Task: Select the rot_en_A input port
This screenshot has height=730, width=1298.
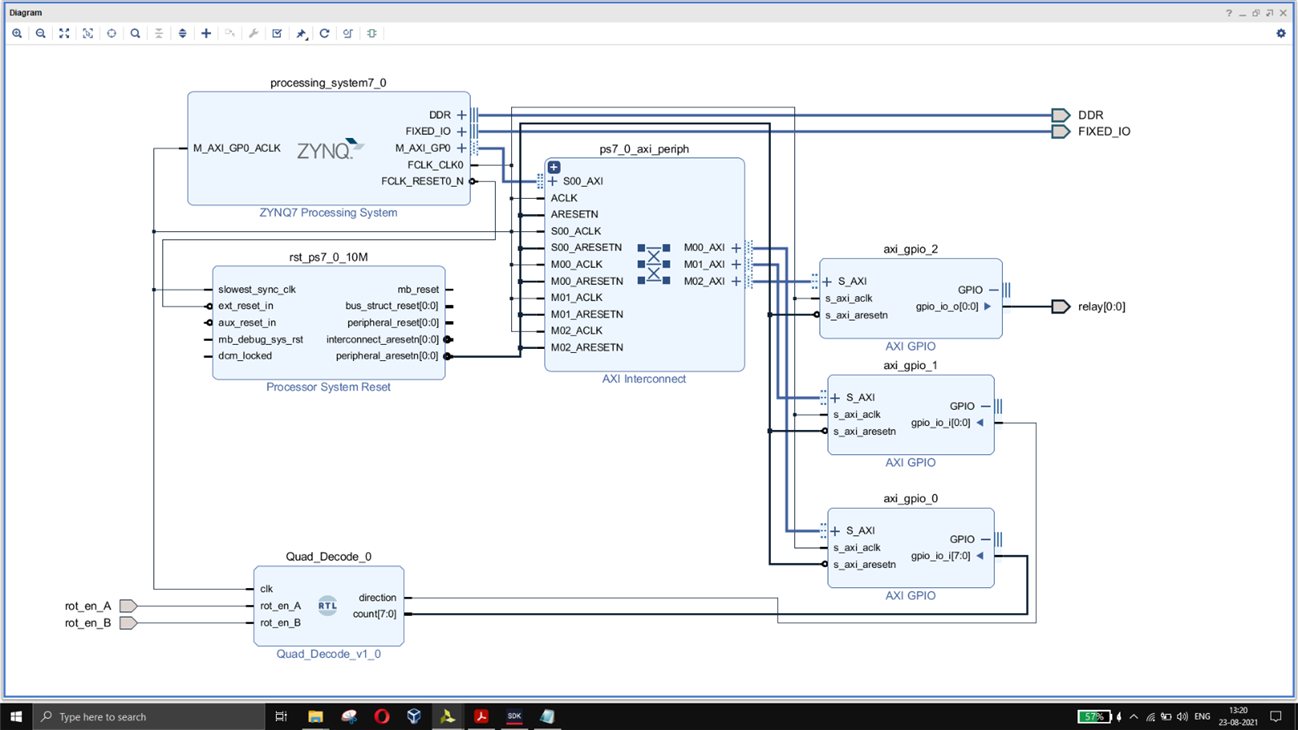Action: pos(128,606)
